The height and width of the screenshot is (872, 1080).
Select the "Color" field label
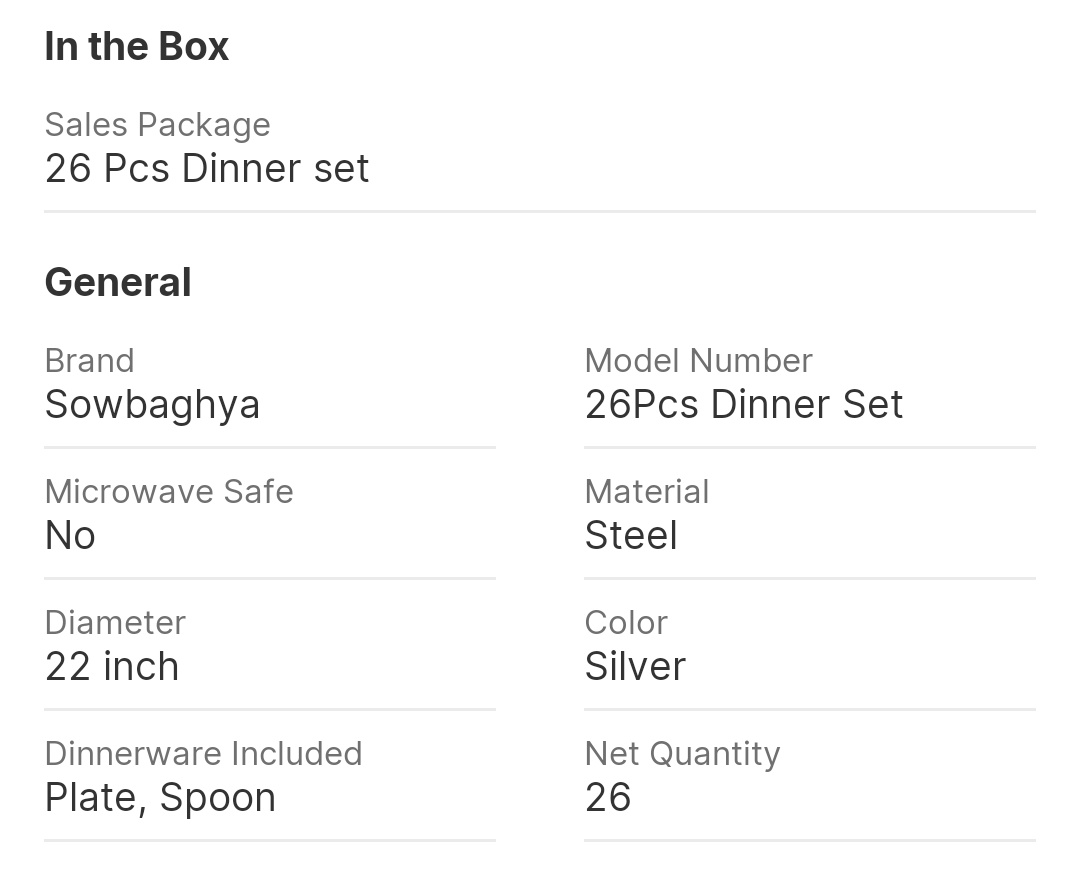[626, 623]
